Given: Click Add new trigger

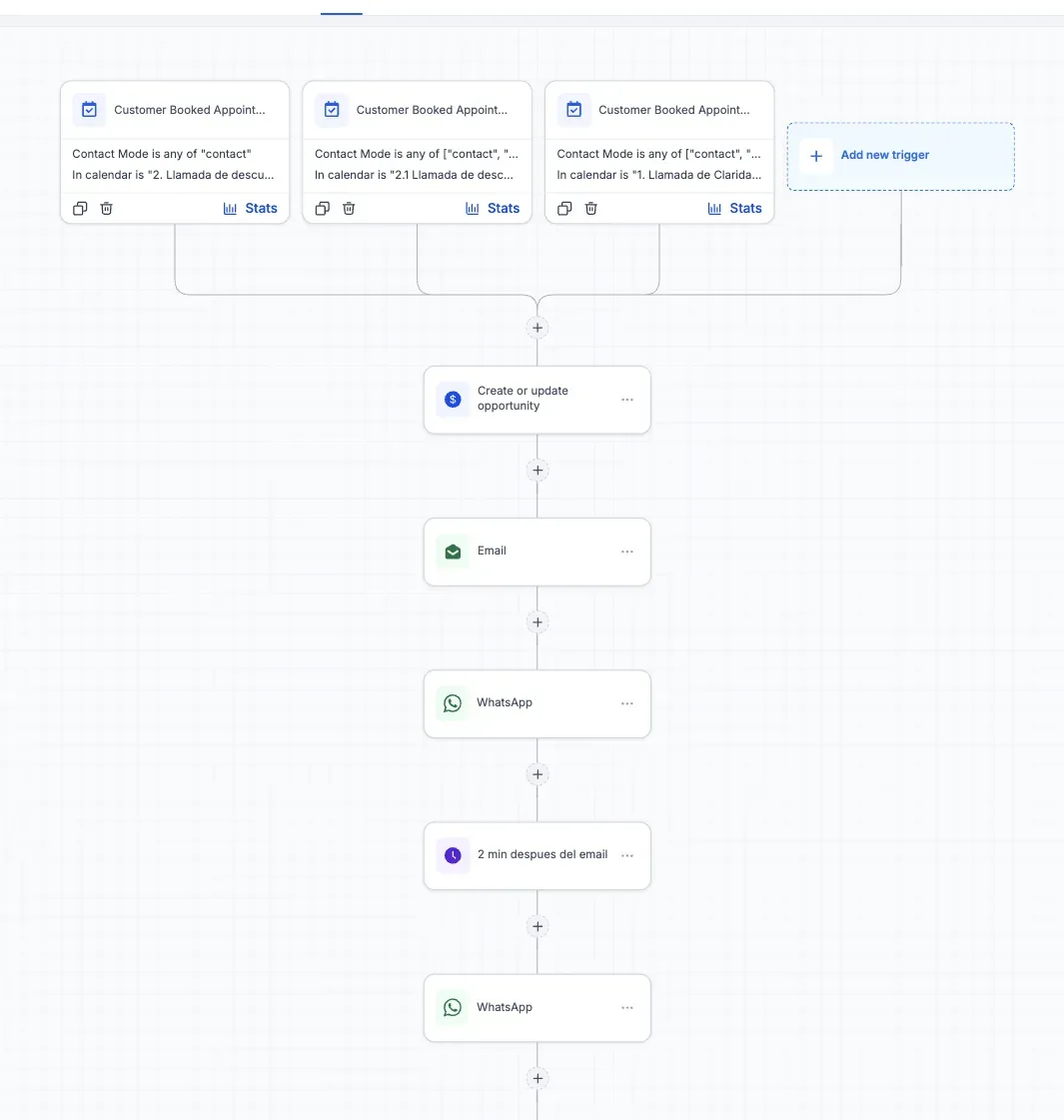Looking at the screenshot, I should click(900, 156).
